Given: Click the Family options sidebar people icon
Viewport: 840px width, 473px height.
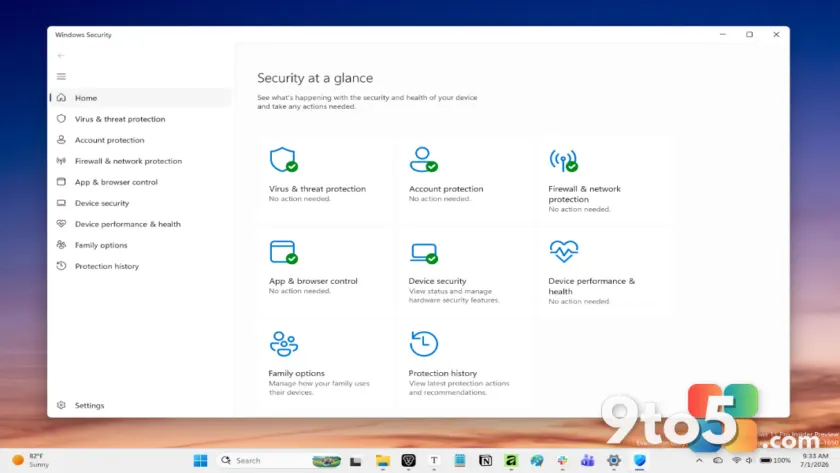Looking at the screenshot, I should 62,245.
